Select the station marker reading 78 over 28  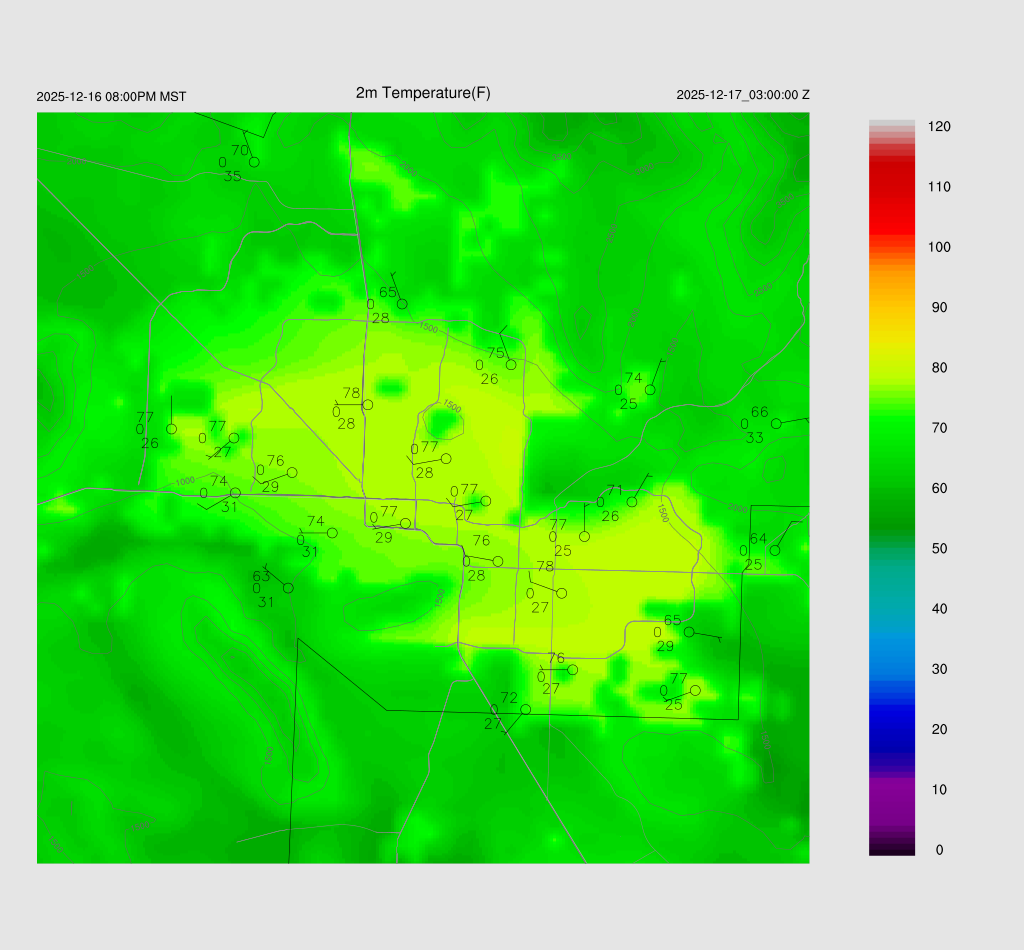tap(368, 405)
